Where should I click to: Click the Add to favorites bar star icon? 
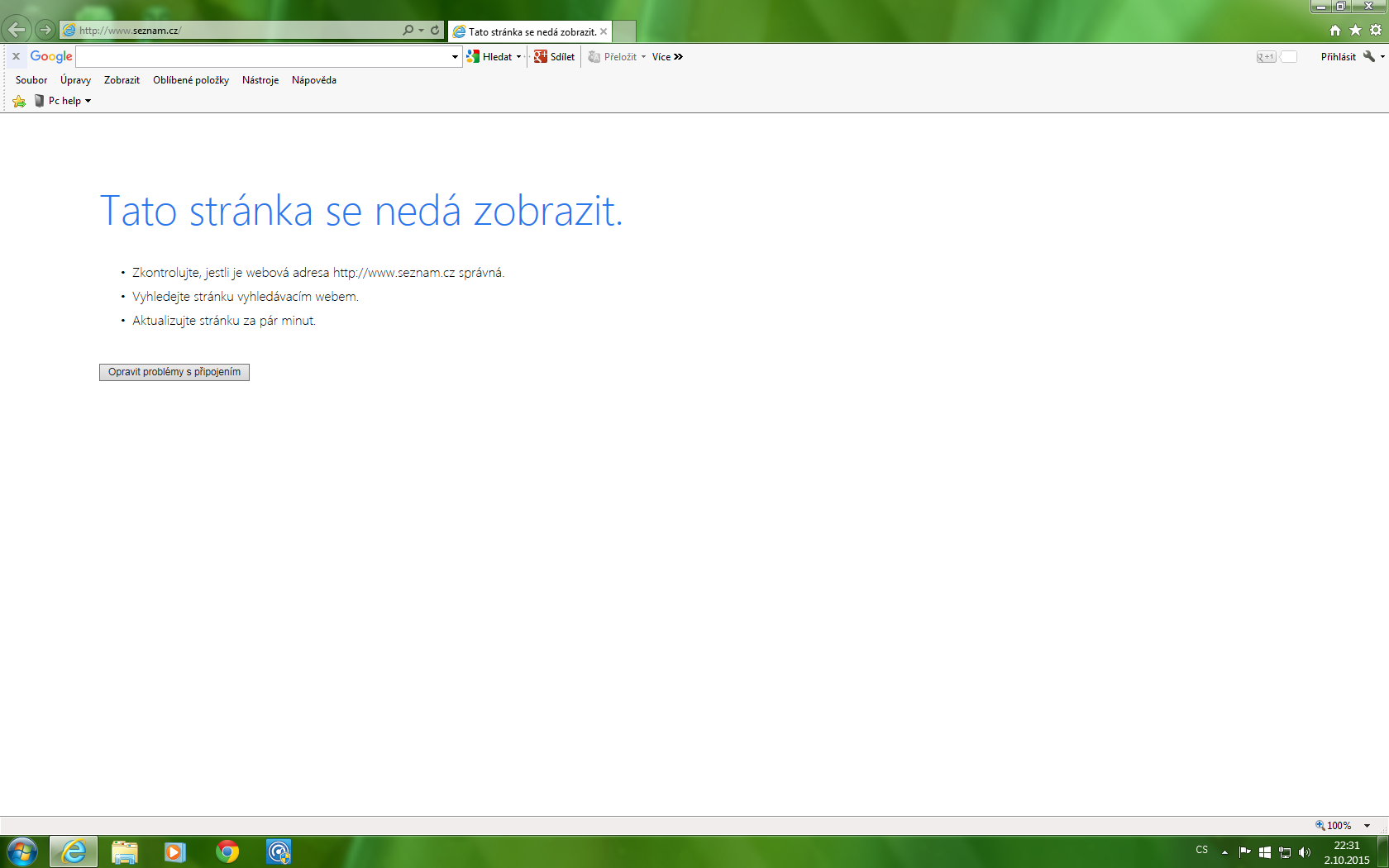pos(19,101)
